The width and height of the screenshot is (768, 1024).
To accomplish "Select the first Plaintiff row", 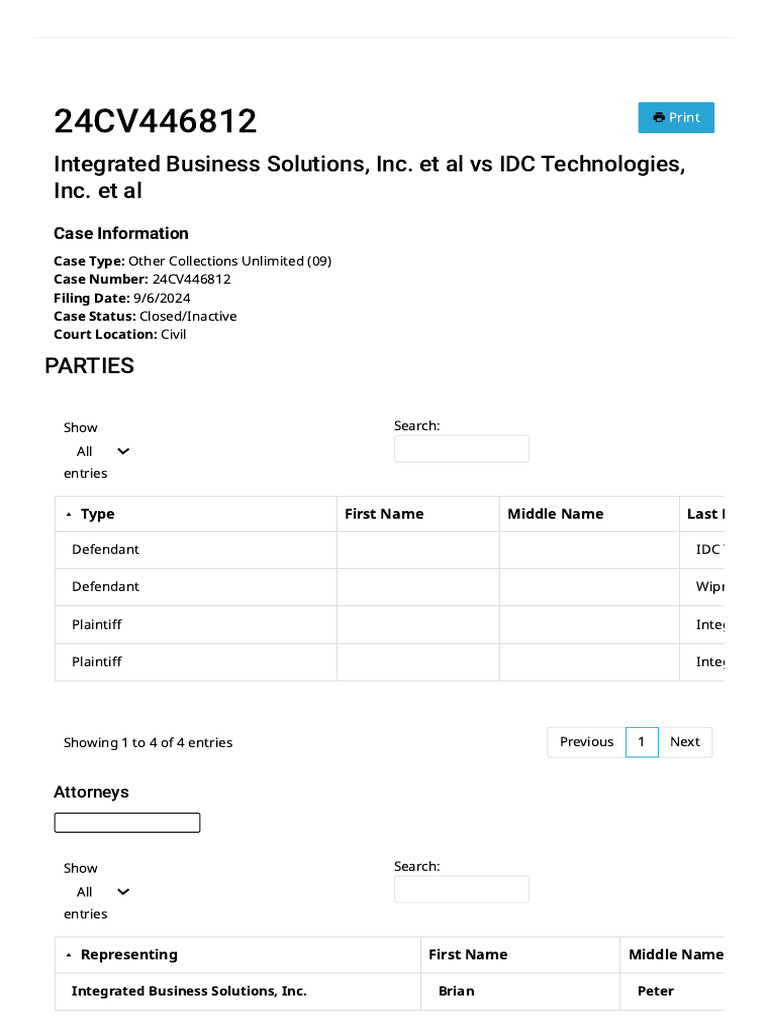I will pyautogui.click(x=97, y=625).
